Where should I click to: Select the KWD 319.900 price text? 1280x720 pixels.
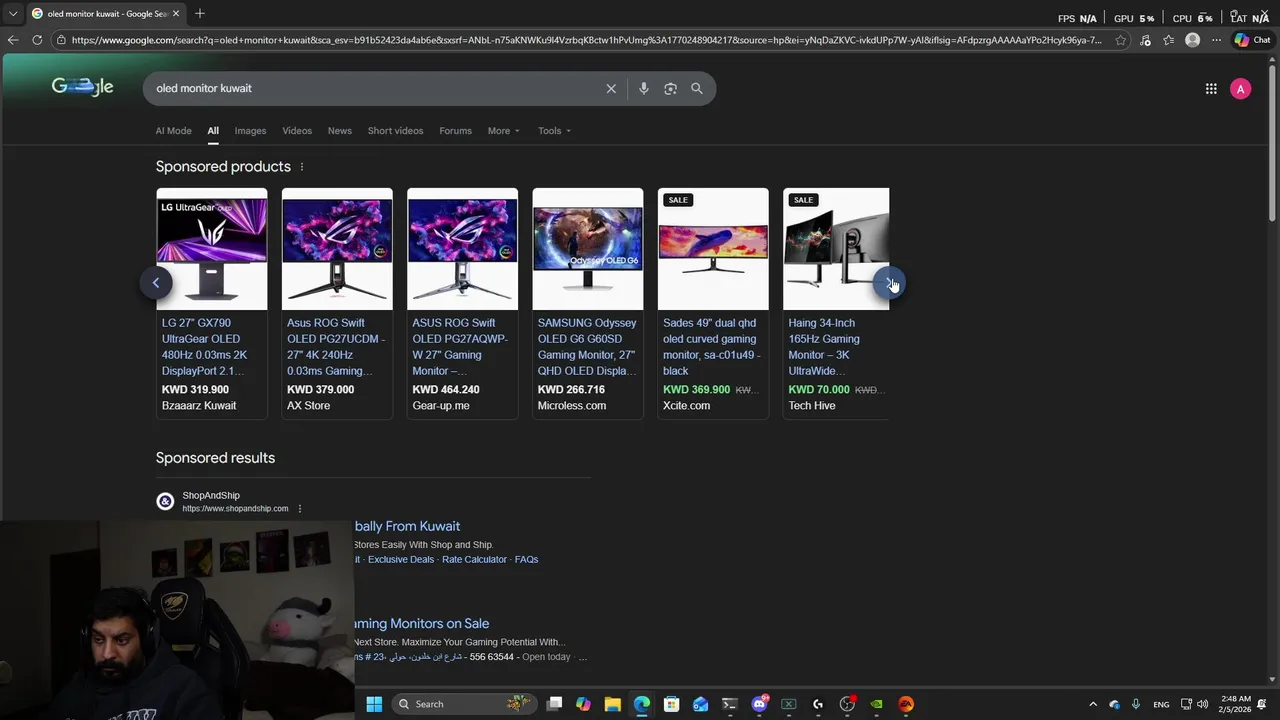195,390
